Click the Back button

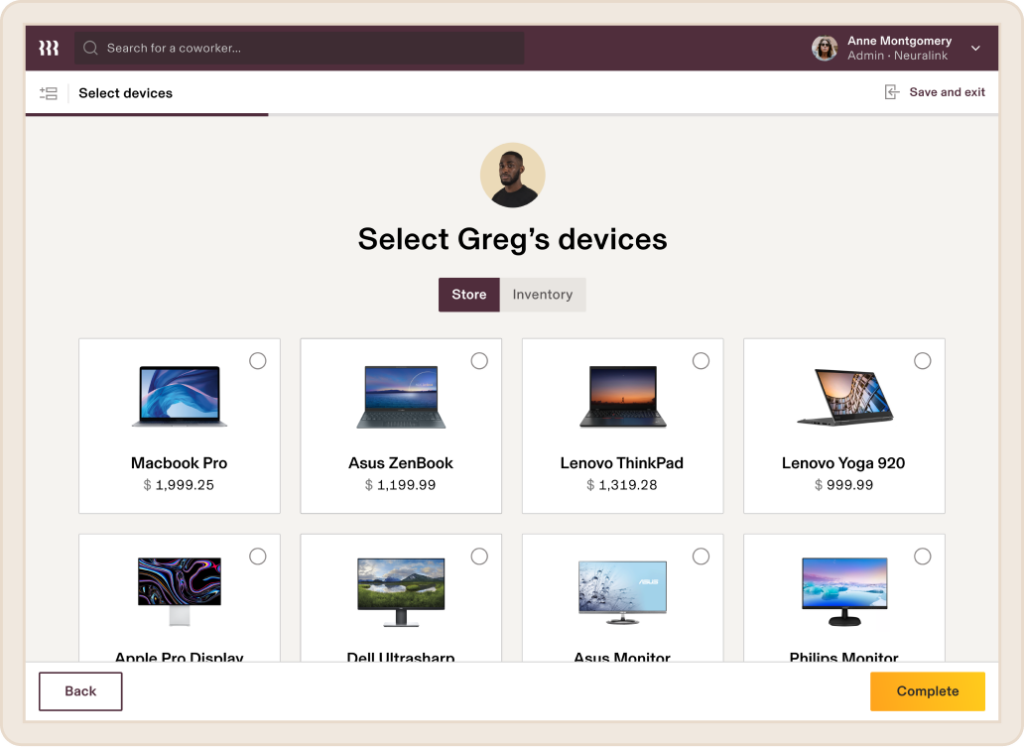pos(80,691)
